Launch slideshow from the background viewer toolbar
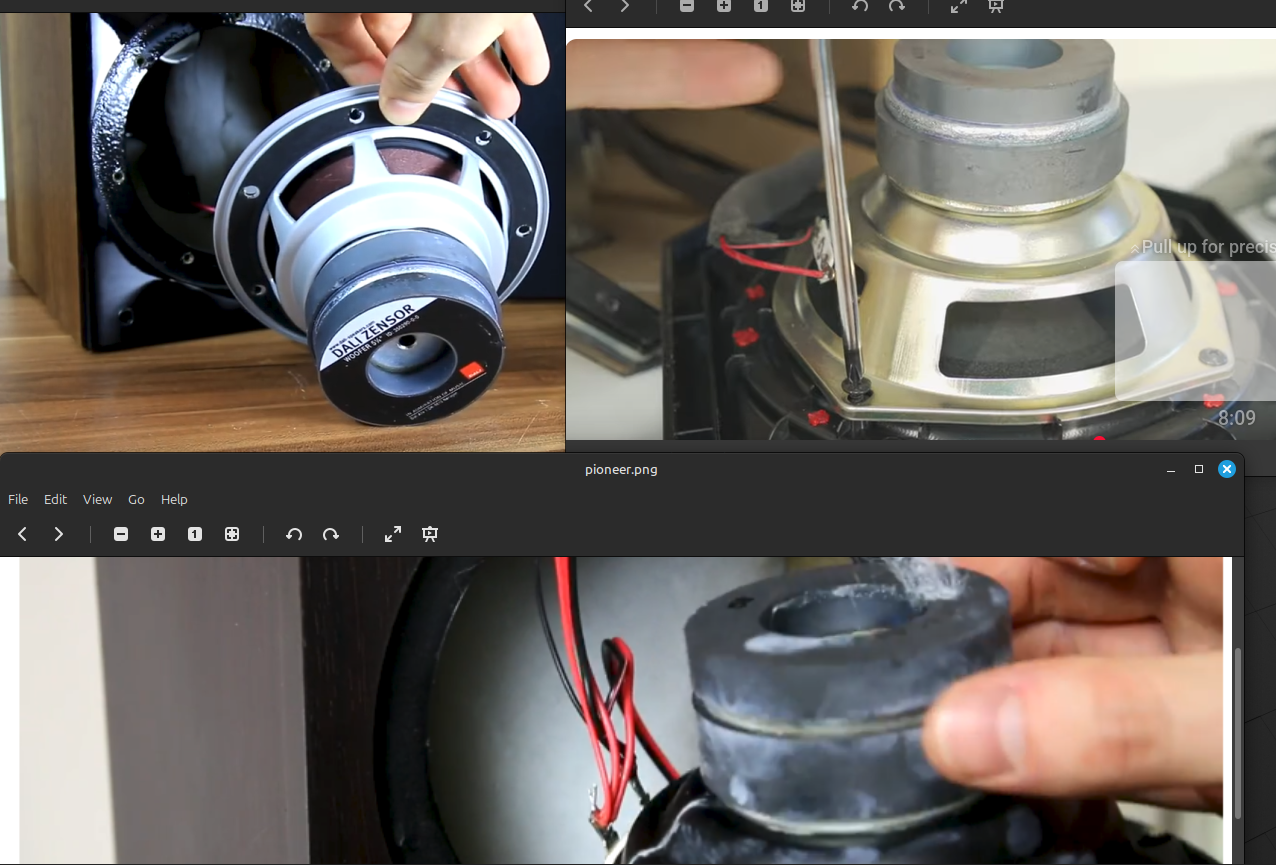 [x=996, y=6]
